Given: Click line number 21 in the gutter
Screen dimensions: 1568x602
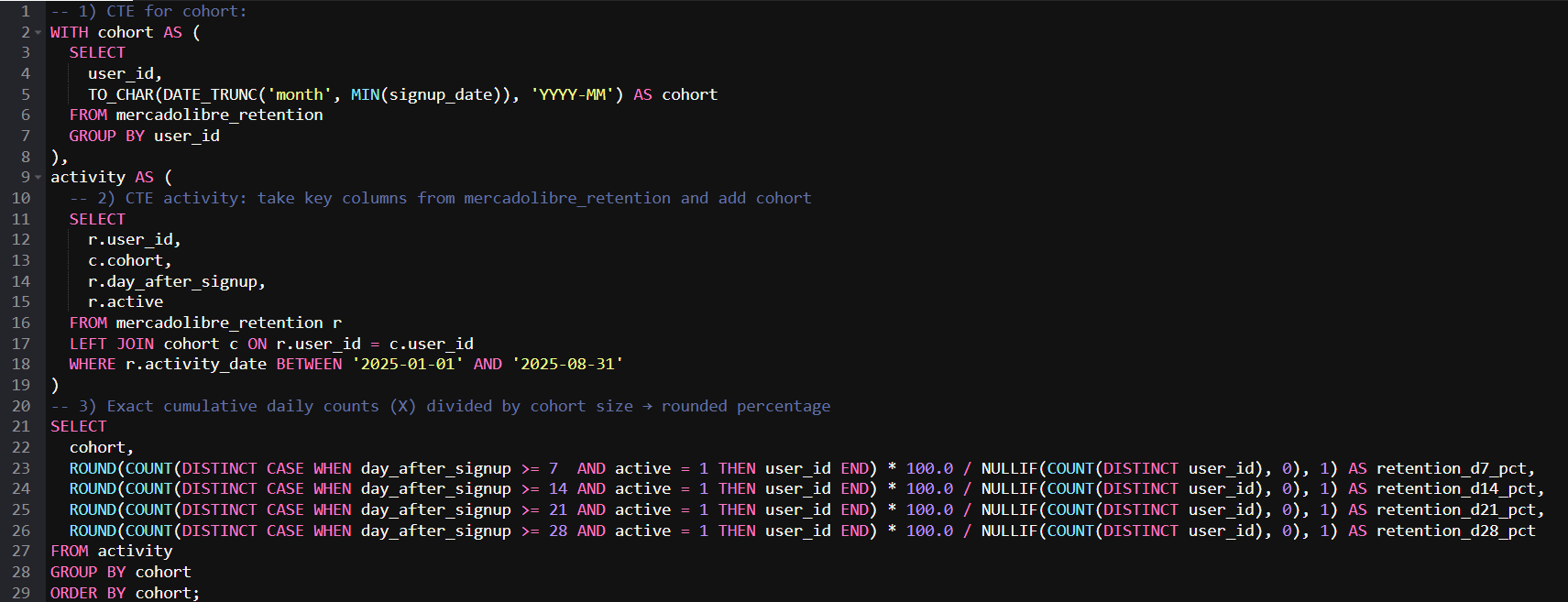Looking at the screenshot, I should pyautogui.click(x=21, y=427).
